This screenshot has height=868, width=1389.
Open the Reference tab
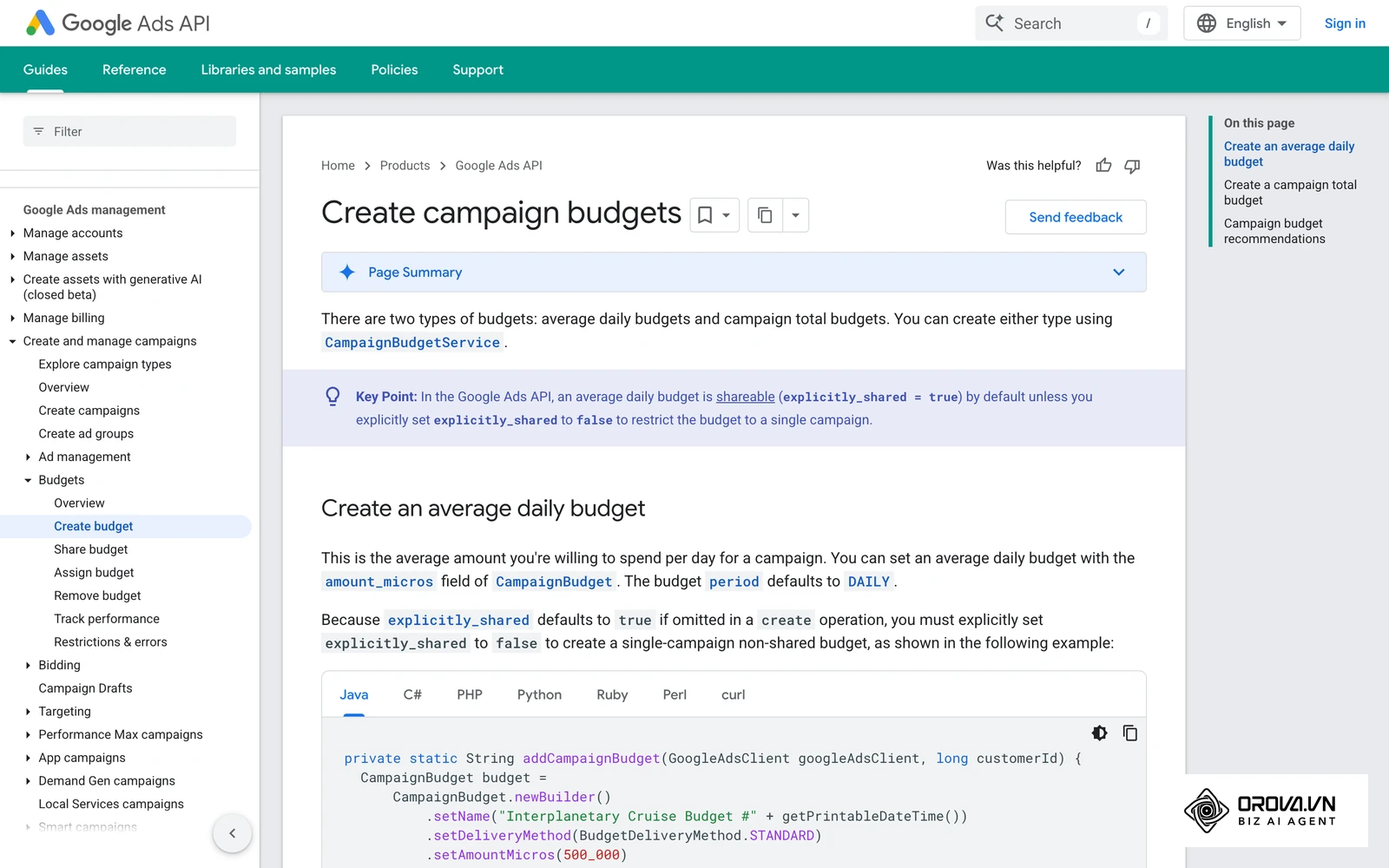pyautogui.click(x=134, y=69)
